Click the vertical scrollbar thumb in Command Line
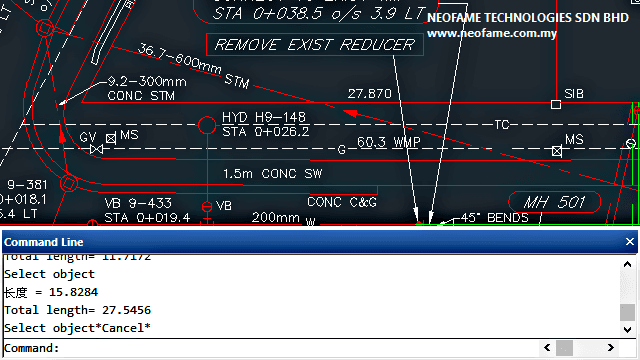640x360 pixels. (627, 312)
